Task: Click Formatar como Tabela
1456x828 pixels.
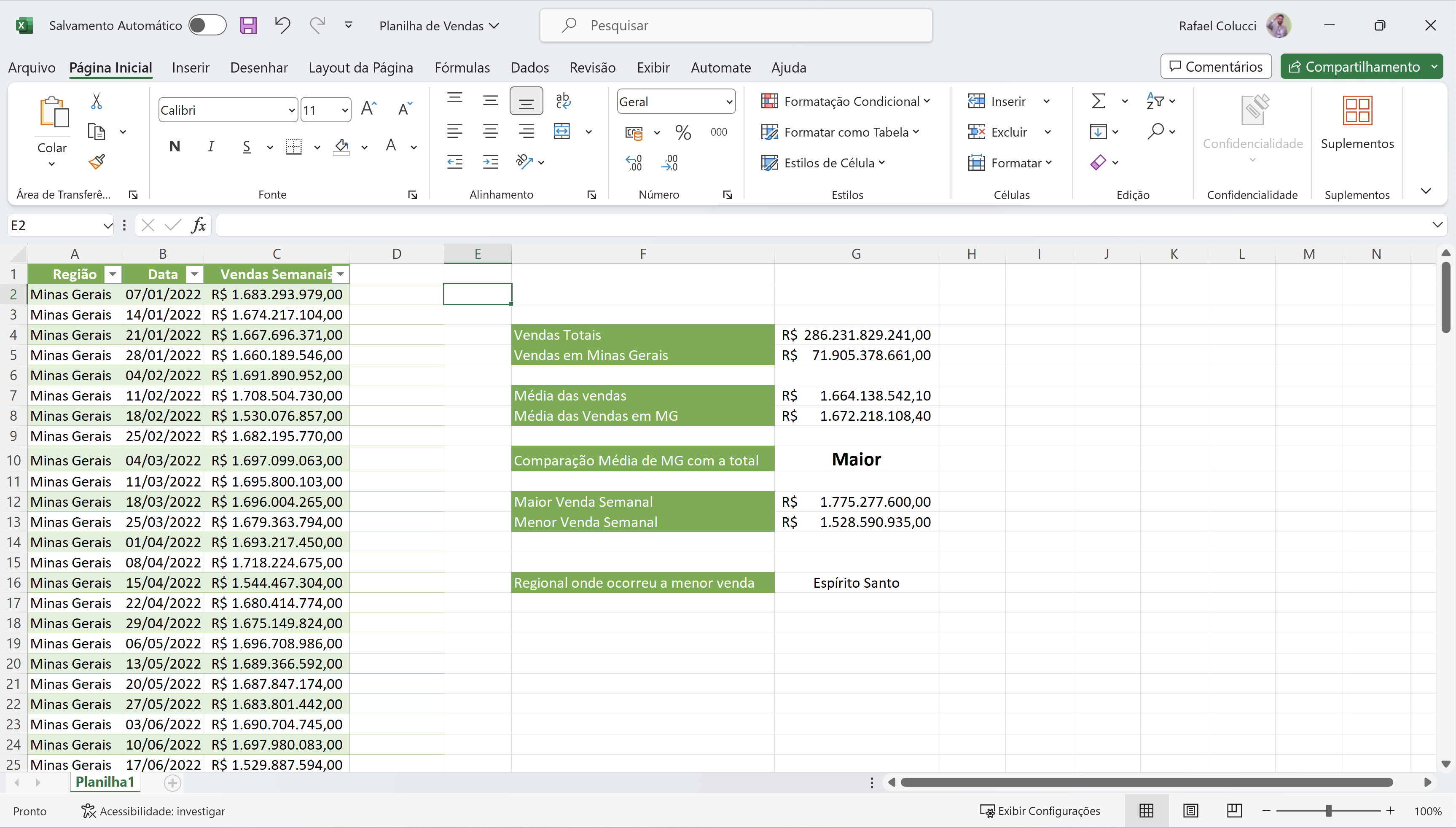Action: [840, 132]
